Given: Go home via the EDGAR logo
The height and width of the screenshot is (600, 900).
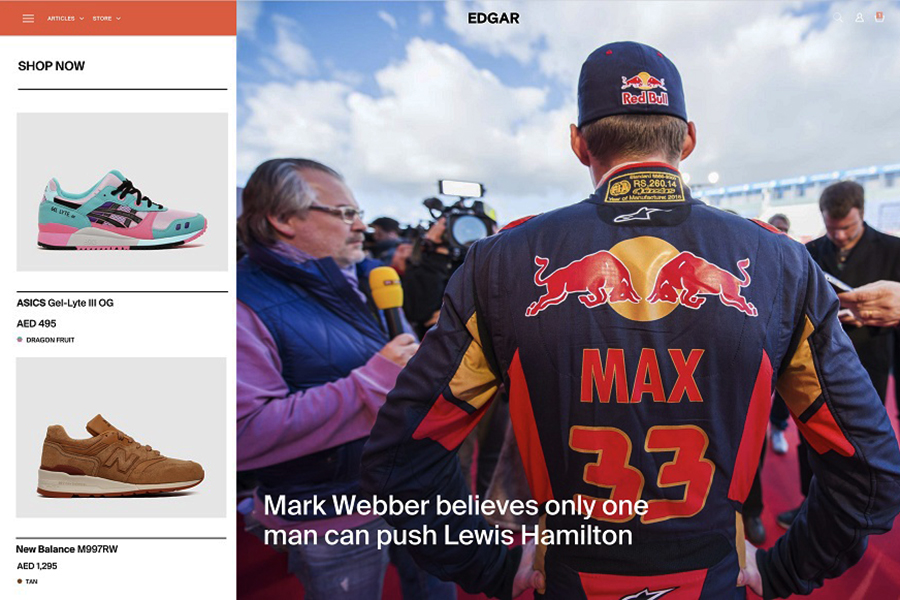Looking at the screenshot, I should coord(493,18).
